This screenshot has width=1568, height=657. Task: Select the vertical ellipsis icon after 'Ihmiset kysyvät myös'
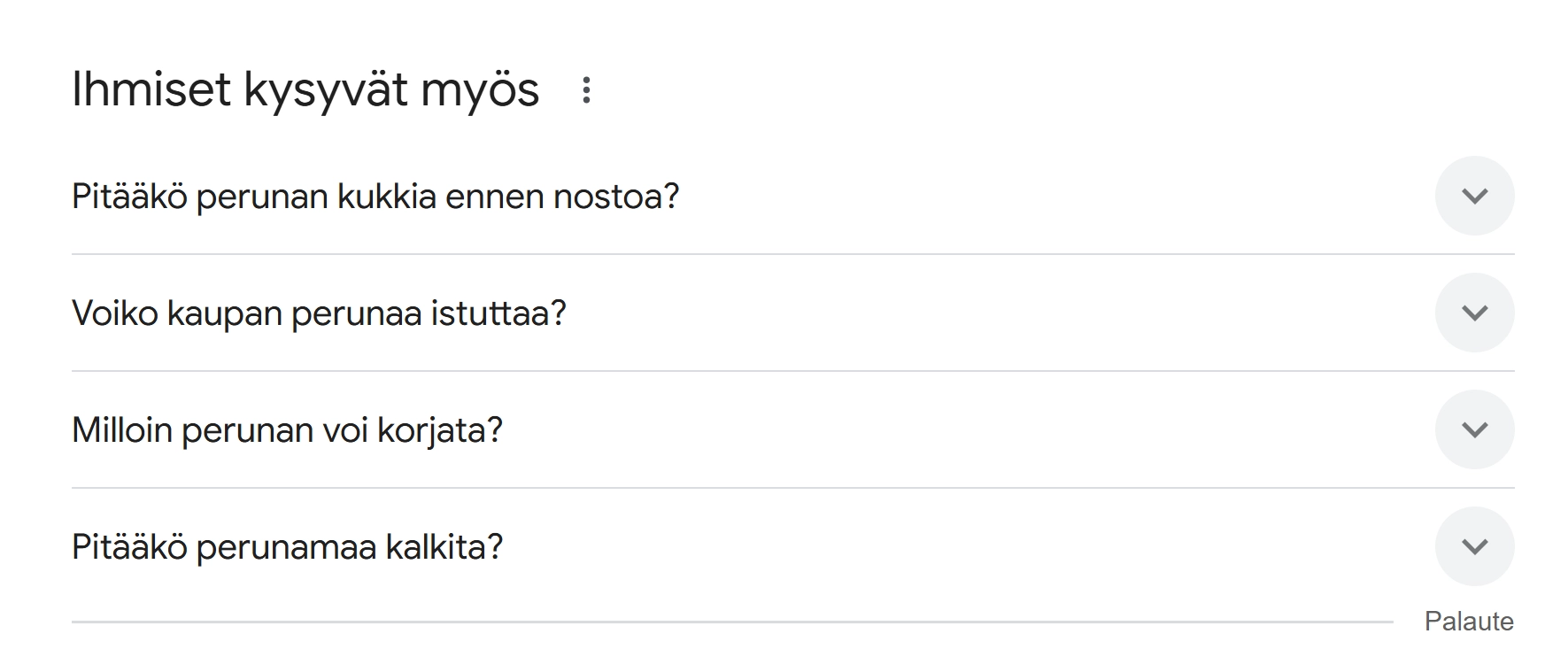tap(587, 89)
